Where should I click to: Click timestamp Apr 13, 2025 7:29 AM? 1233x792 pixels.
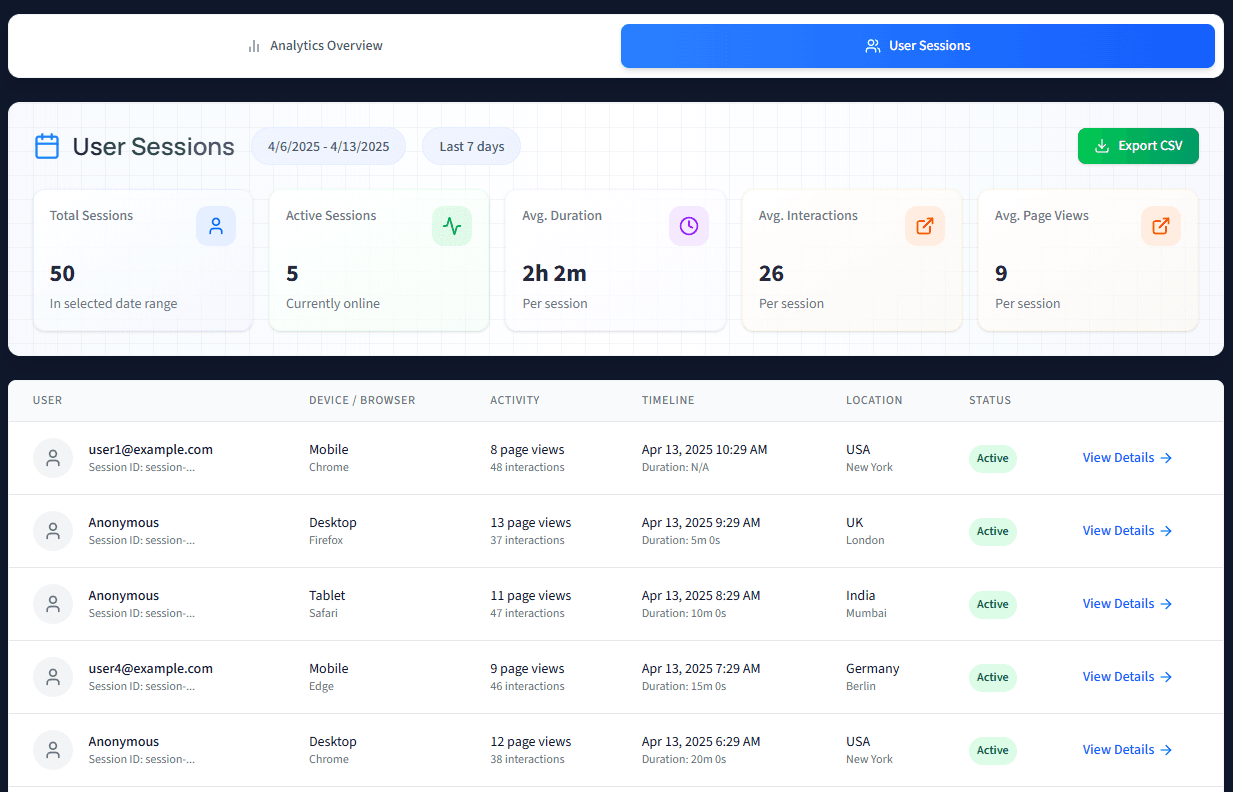coord(701,669)
